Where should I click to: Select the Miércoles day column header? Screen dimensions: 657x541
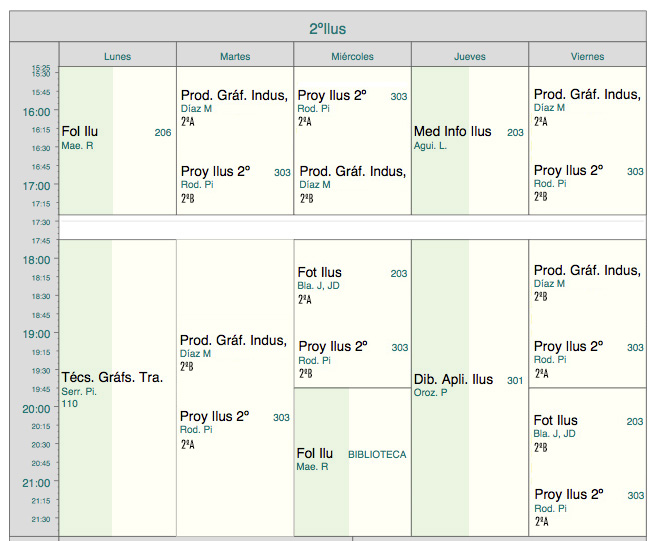point(352,56)
